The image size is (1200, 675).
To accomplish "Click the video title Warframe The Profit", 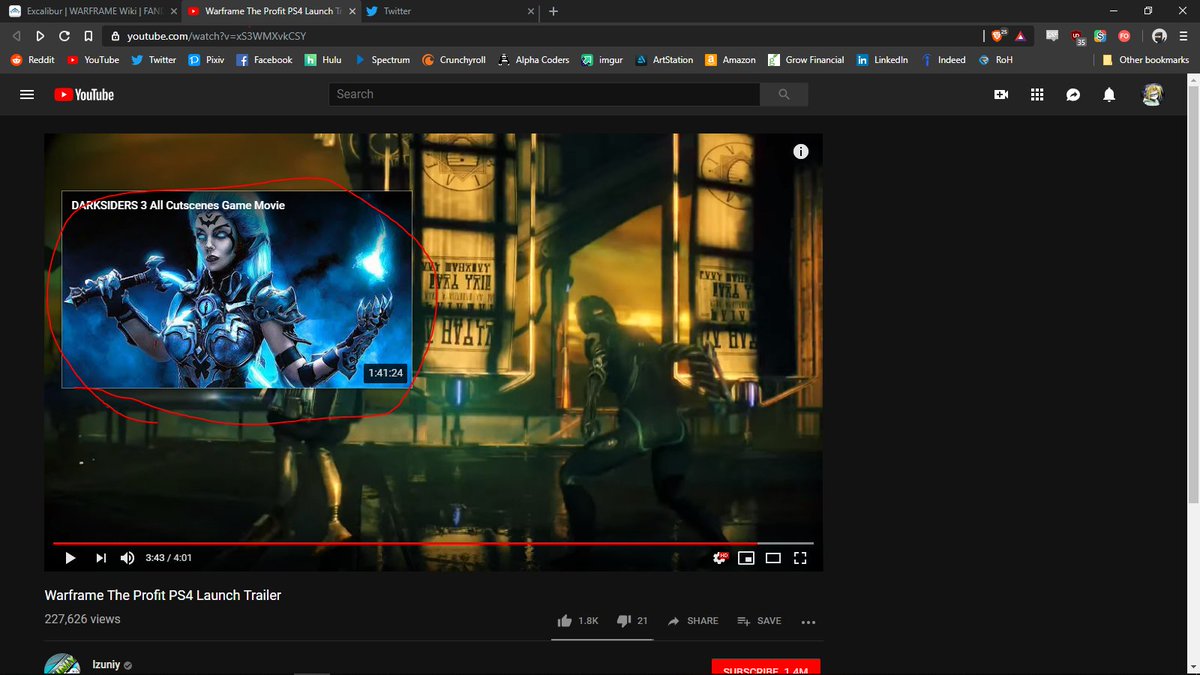I will pyautogui.click(x=163, y=595).
